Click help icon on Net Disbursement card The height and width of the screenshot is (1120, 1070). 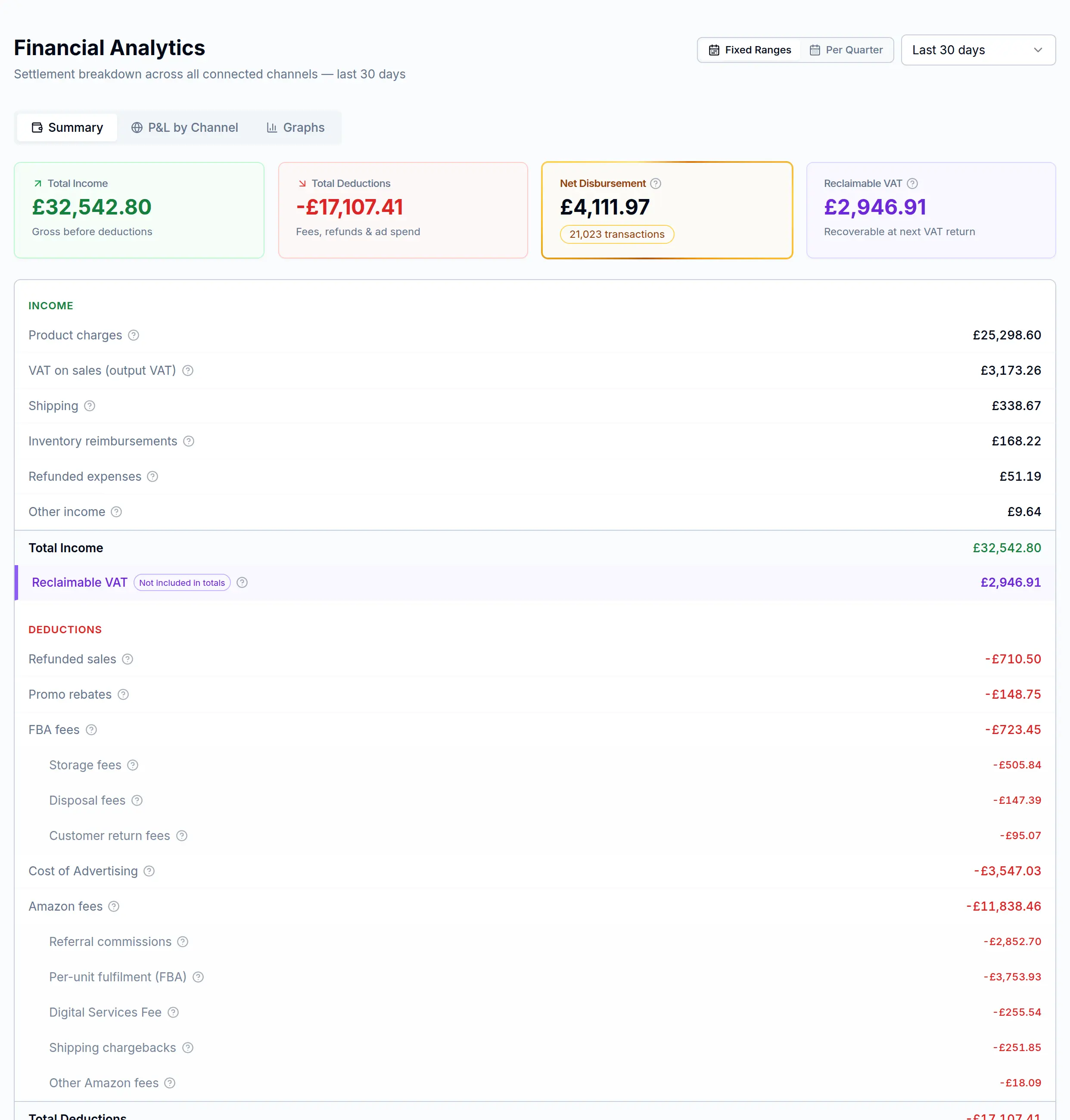pos(656,184)
